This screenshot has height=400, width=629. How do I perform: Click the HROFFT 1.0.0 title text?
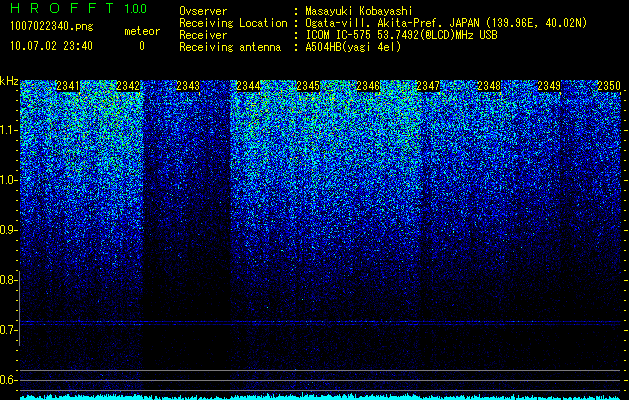79,8
